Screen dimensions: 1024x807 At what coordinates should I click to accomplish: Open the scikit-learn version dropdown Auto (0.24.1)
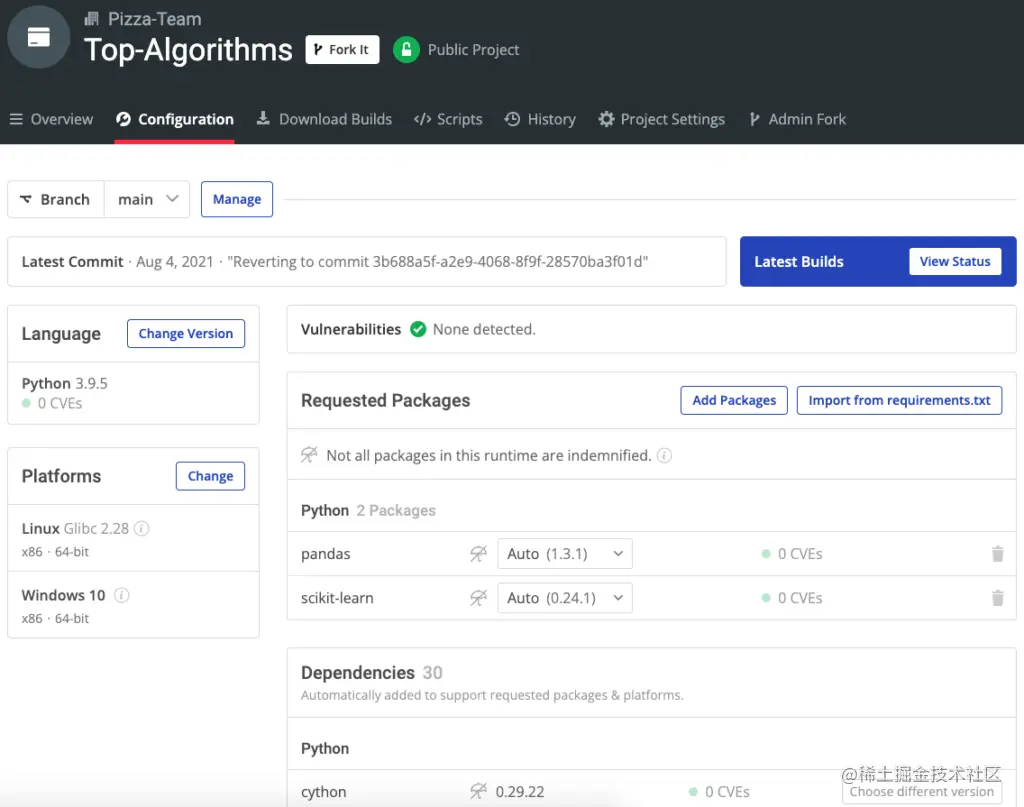[565, 597]
